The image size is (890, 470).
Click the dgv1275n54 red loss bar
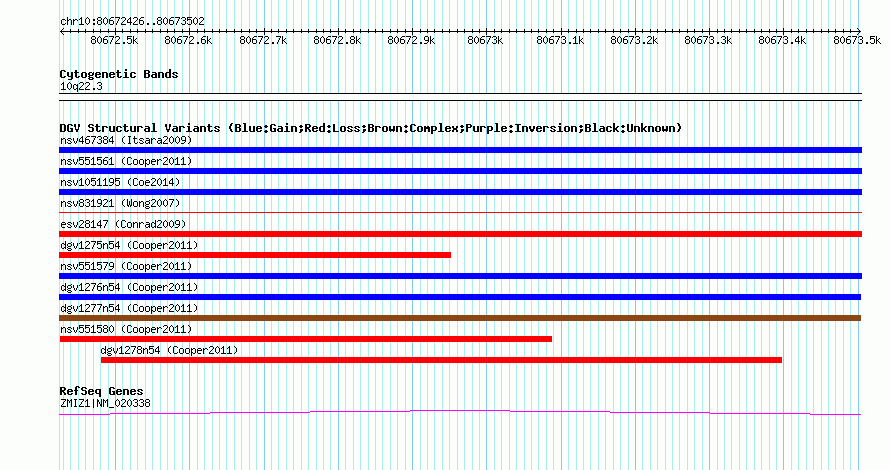tap(255, 255)
